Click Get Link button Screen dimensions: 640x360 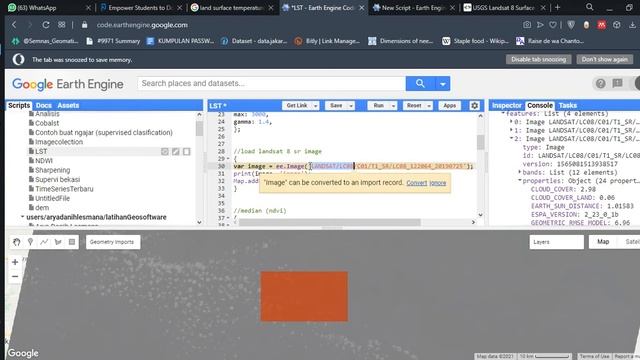pos(297,106)
